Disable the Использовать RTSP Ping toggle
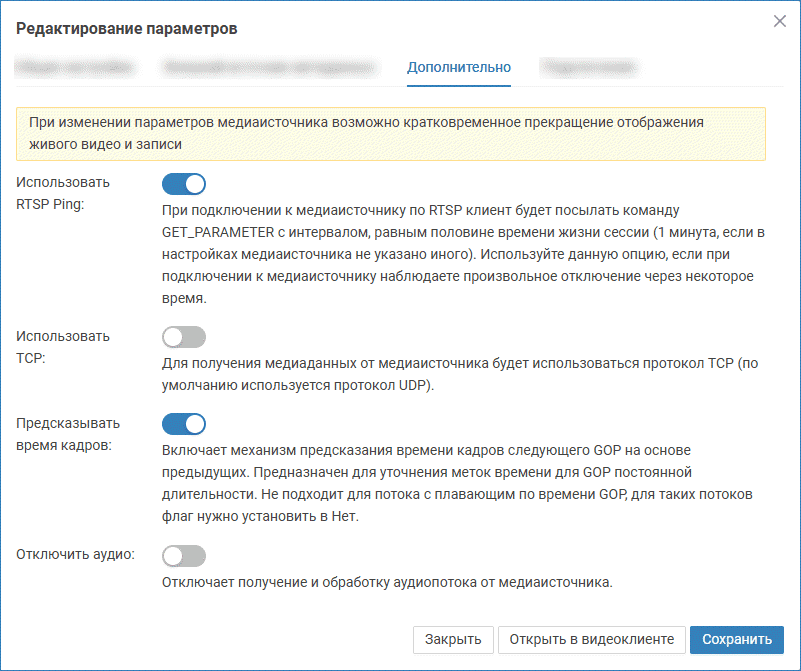 tap(183, 183)
